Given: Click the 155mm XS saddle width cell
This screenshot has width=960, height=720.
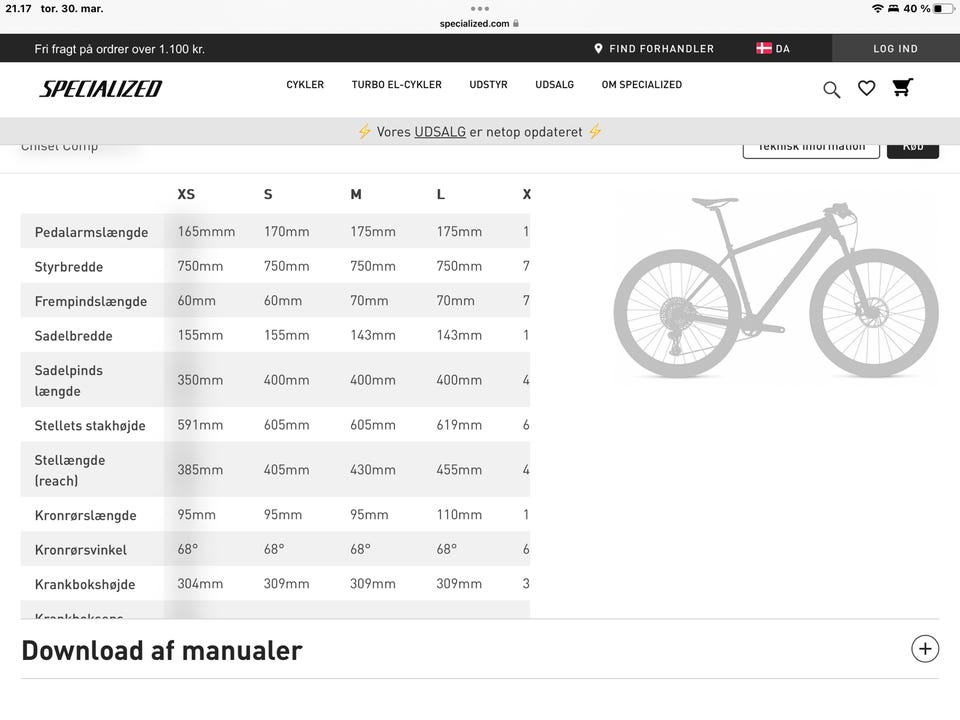Looking at the screenshot, I should tap(200, 335).
